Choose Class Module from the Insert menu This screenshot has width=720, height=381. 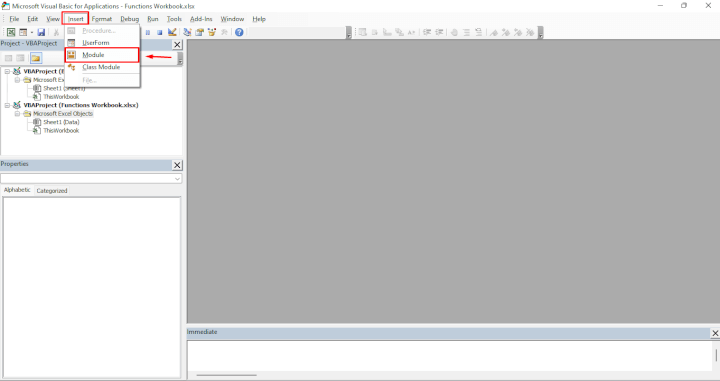102,67
